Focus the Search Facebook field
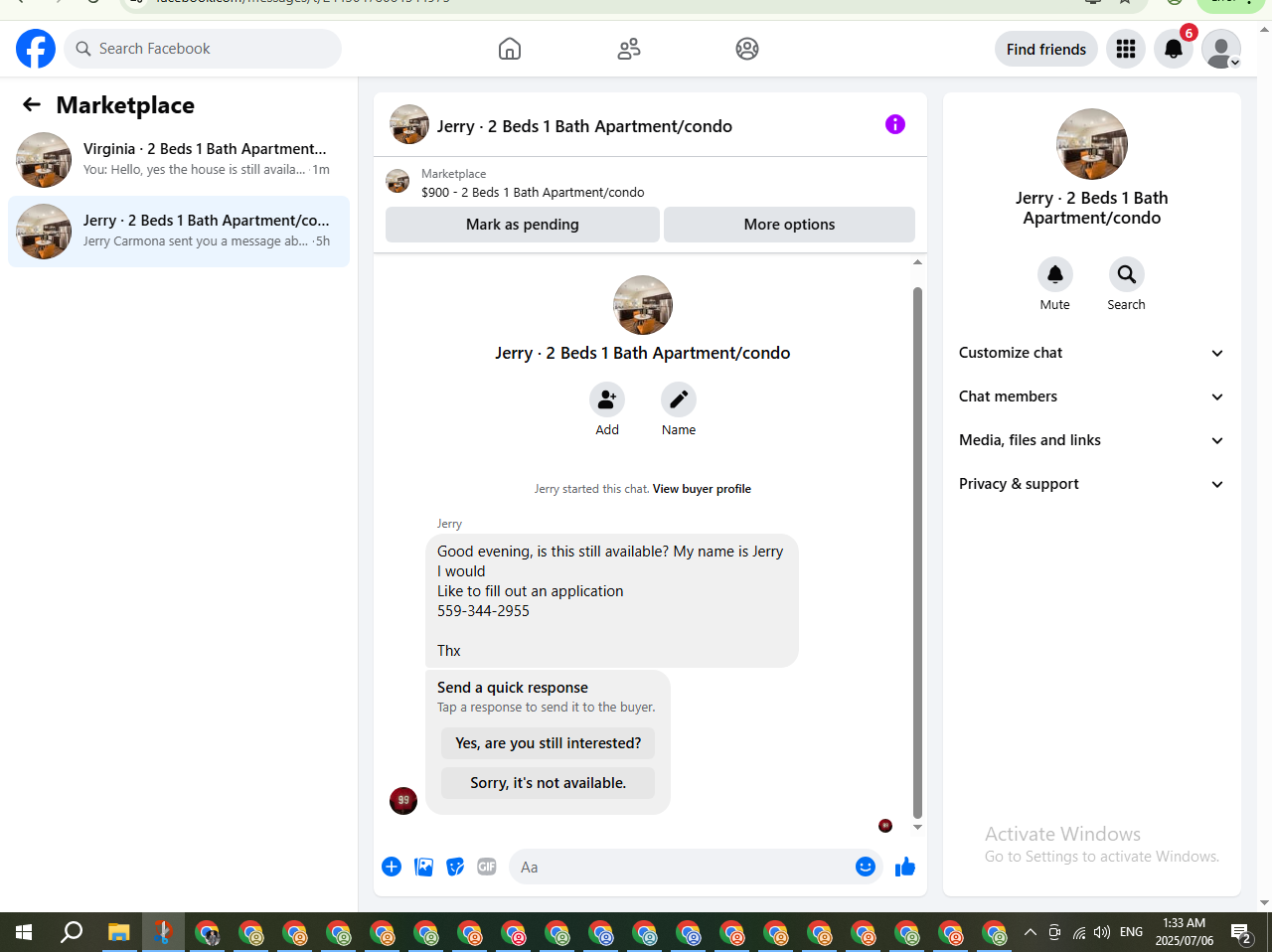Viewport: 1272px width, 952px height. coord(203,49)
